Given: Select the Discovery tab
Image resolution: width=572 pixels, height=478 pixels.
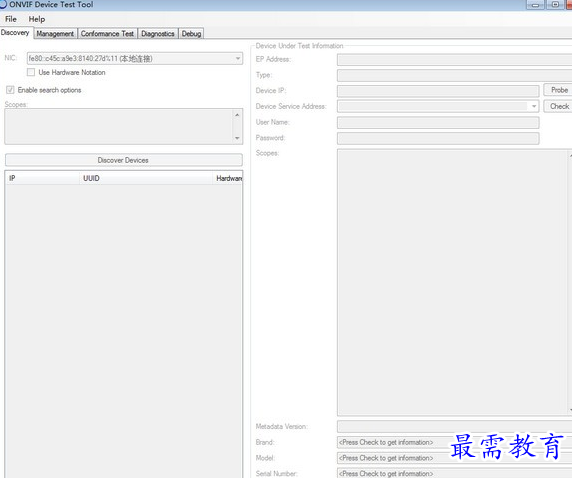Looking at the screenshot, I should pos(15,32).
